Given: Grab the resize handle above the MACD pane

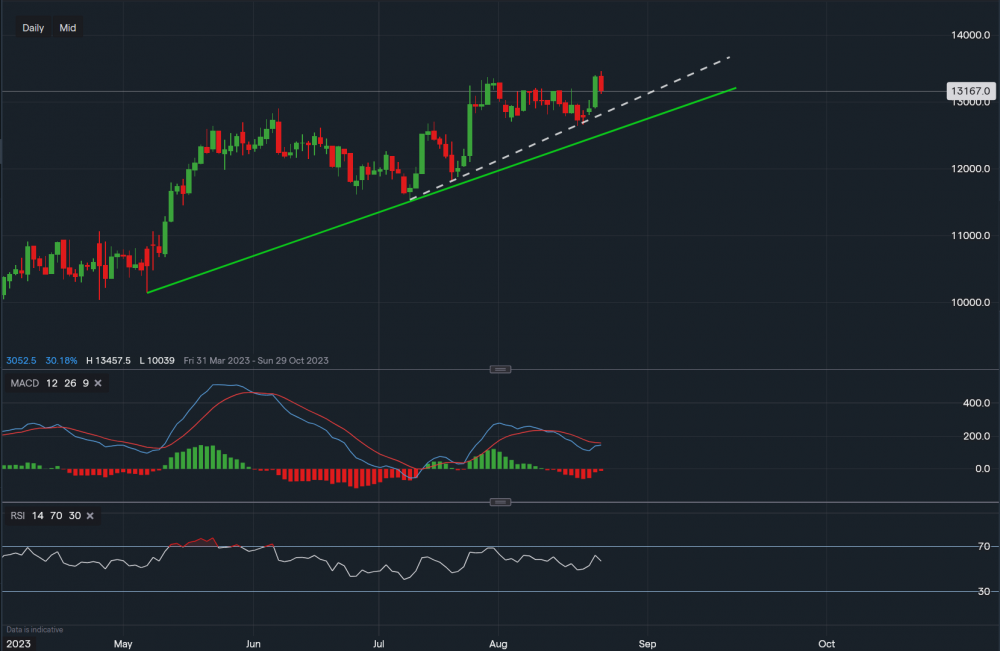Looking at the screenshot, I should click(x=500, y=369).
